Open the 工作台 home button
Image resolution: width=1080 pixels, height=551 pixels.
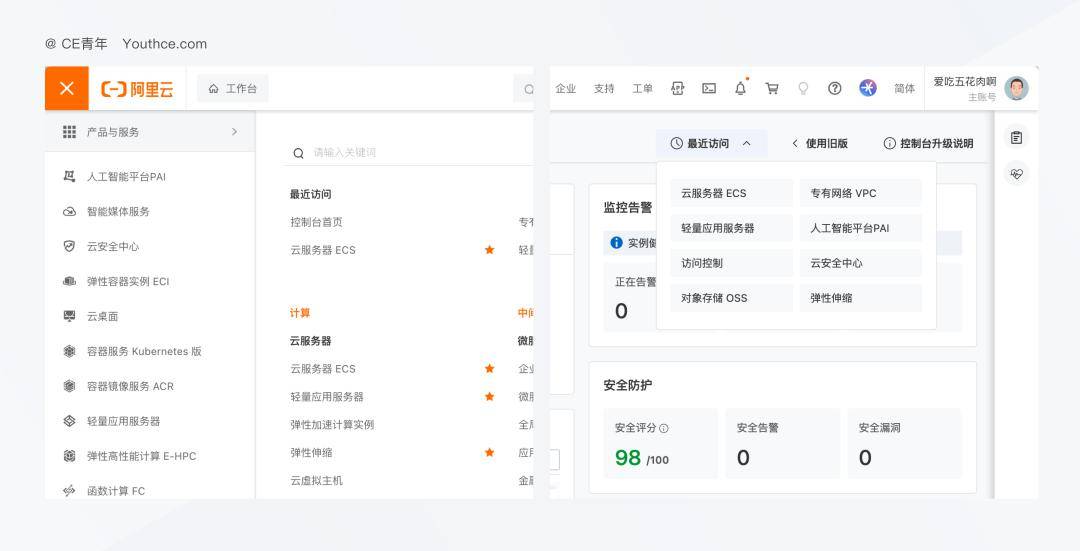coord(233,88)
